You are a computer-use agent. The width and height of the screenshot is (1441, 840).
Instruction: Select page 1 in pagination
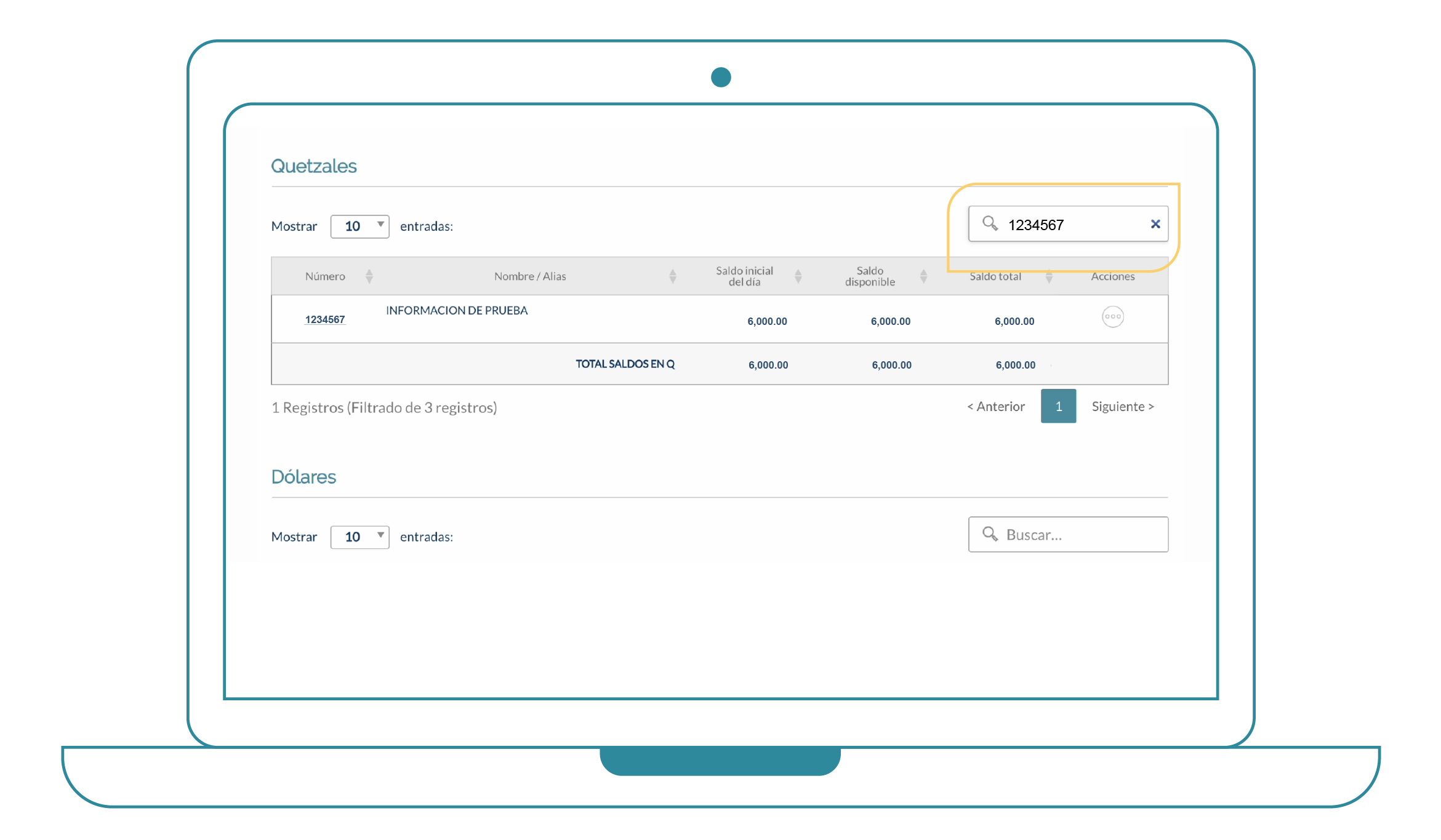[x=1058, y=406]
